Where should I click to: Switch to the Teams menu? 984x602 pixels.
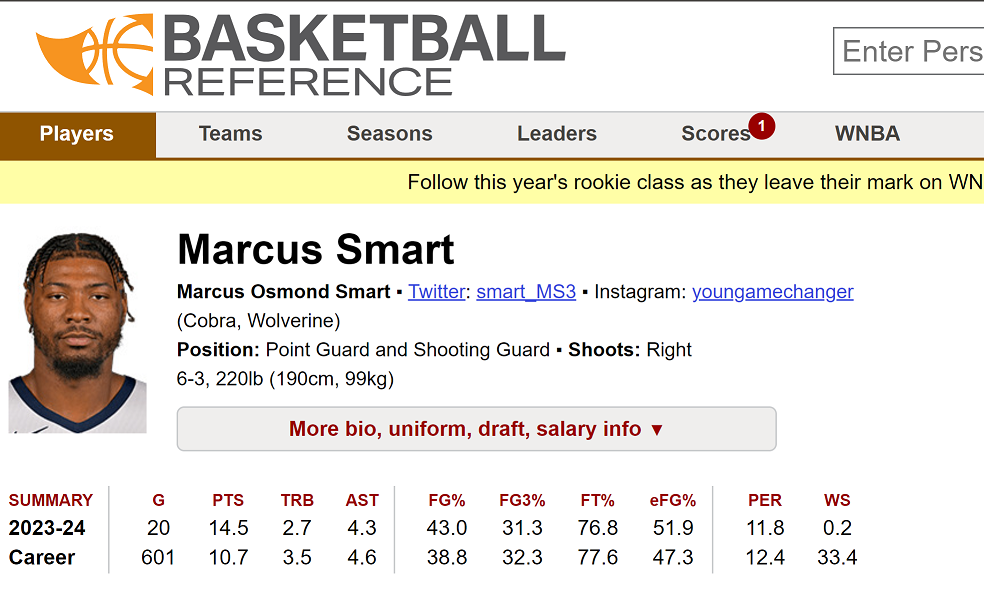(230, 134)
